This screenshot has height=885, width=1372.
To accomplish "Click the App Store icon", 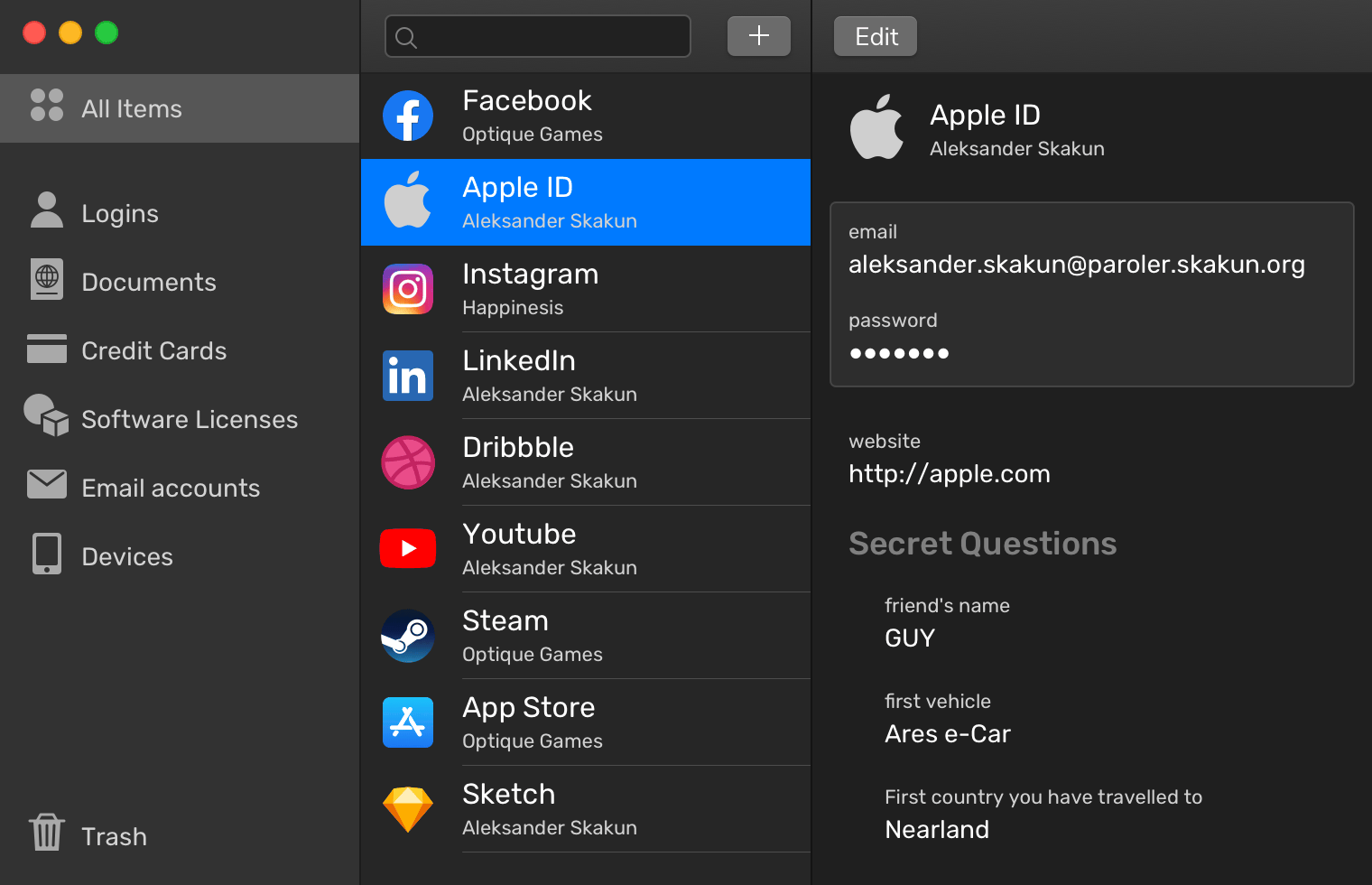I will point(408,722).
